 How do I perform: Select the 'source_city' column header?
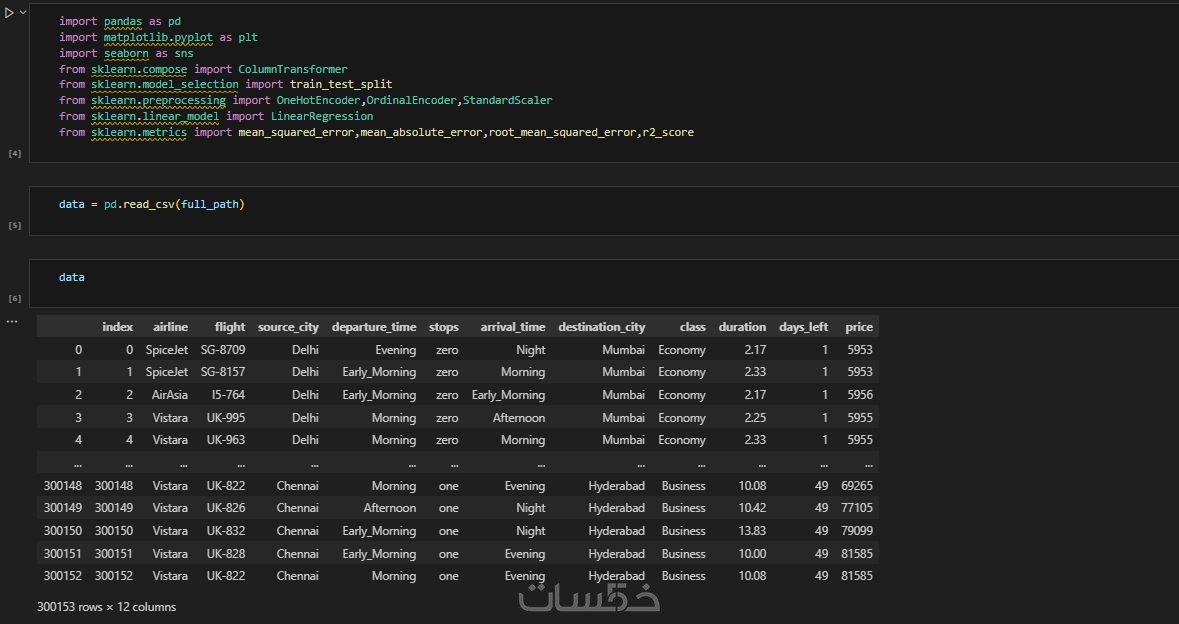(x=288, y=328)
